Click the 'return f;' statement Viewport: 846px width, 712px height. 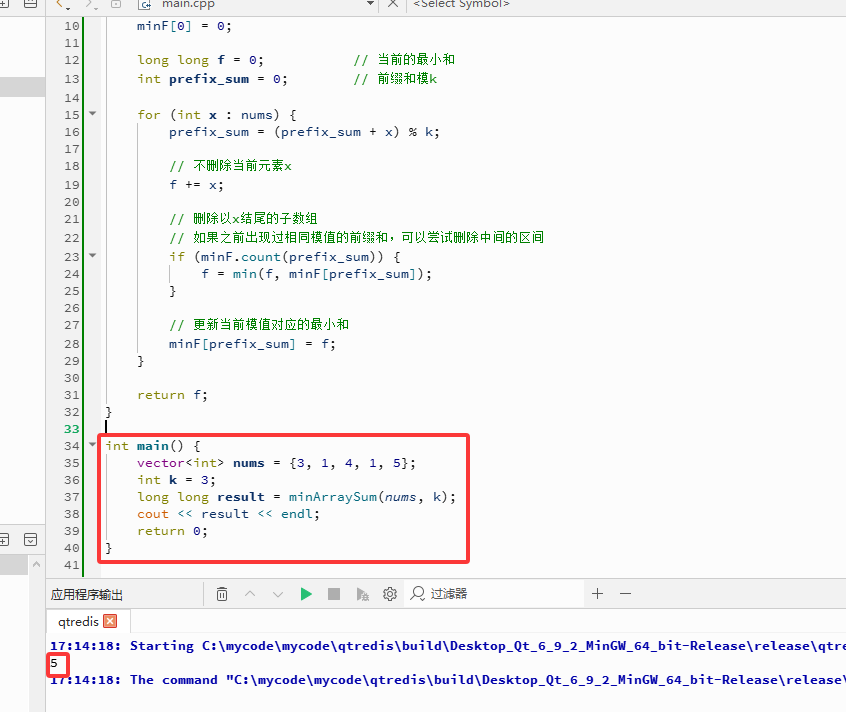172,395
